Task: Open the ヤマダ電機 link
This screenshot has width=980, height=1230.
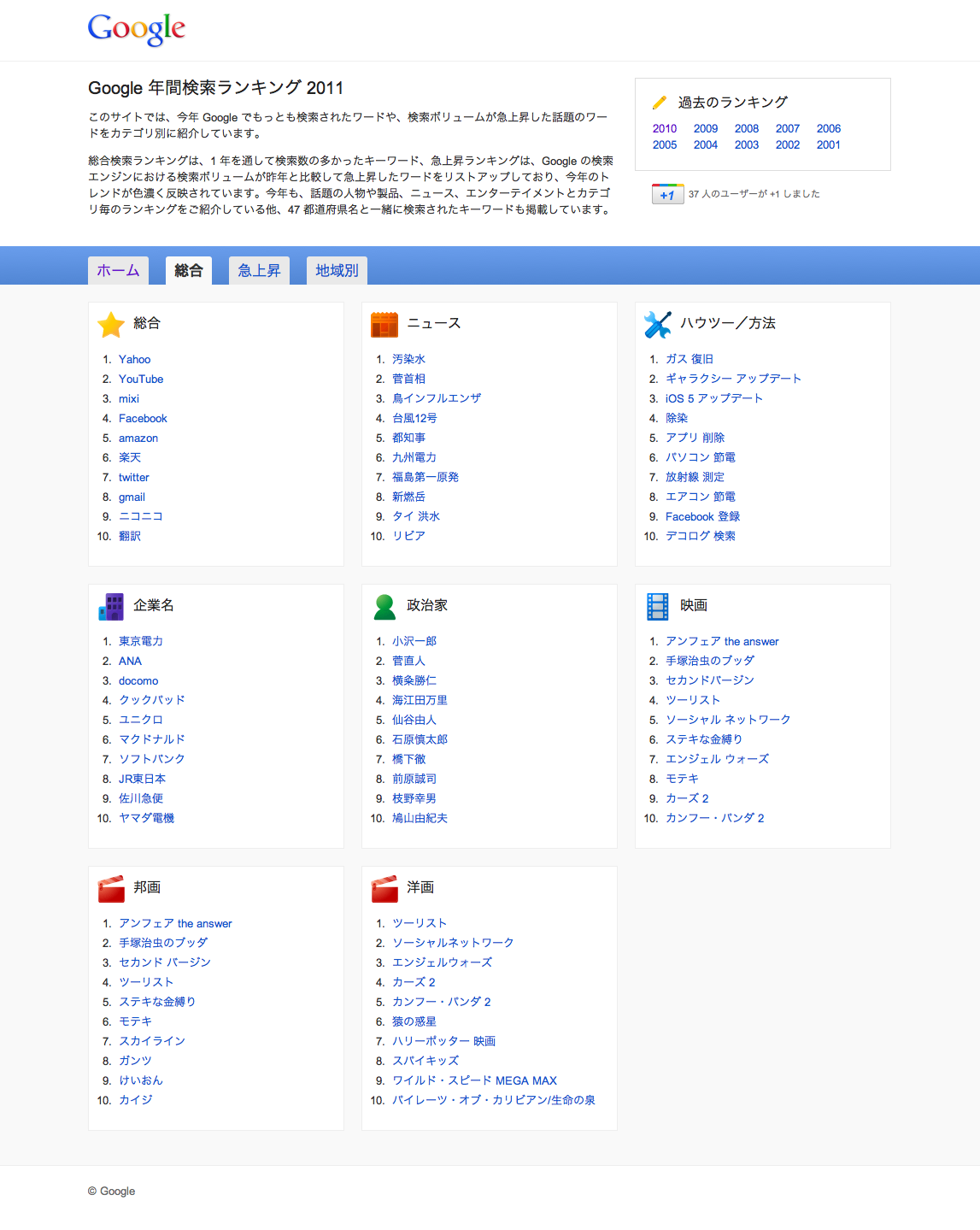Action: (146, 819)
